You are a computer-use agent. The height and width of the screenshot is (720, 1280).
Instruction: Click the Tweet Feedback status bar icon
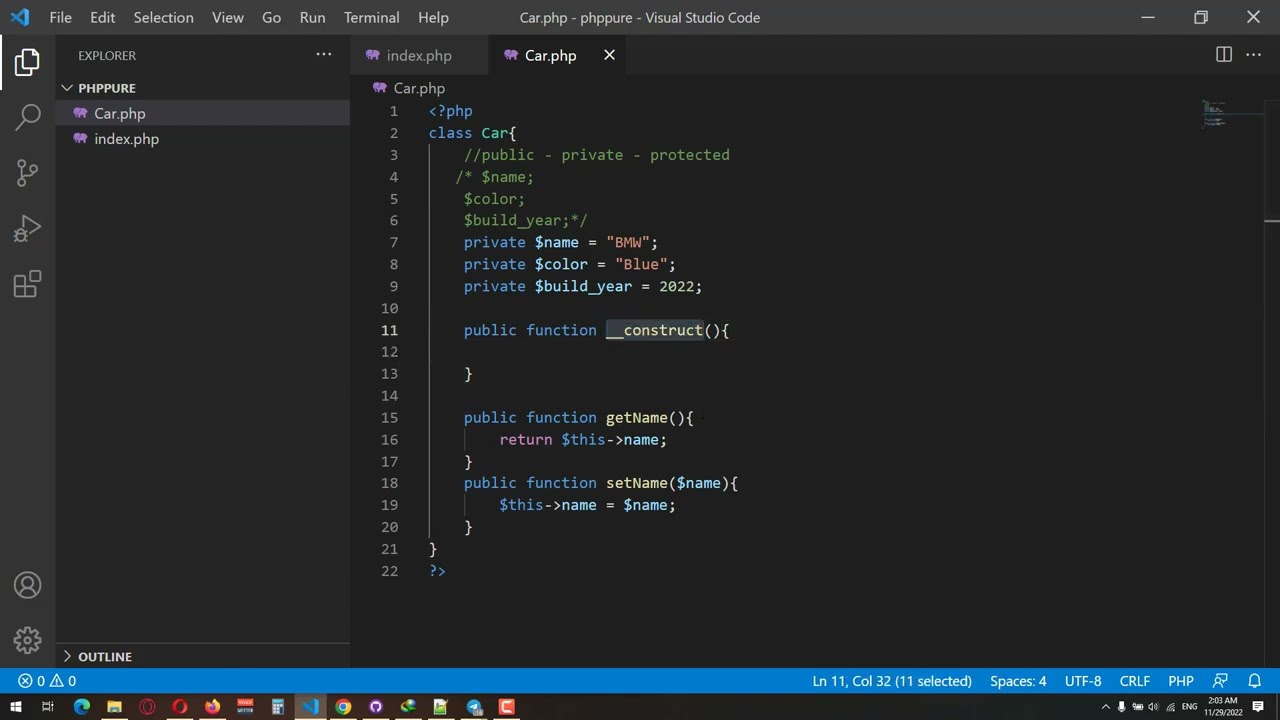(1220, 681)
